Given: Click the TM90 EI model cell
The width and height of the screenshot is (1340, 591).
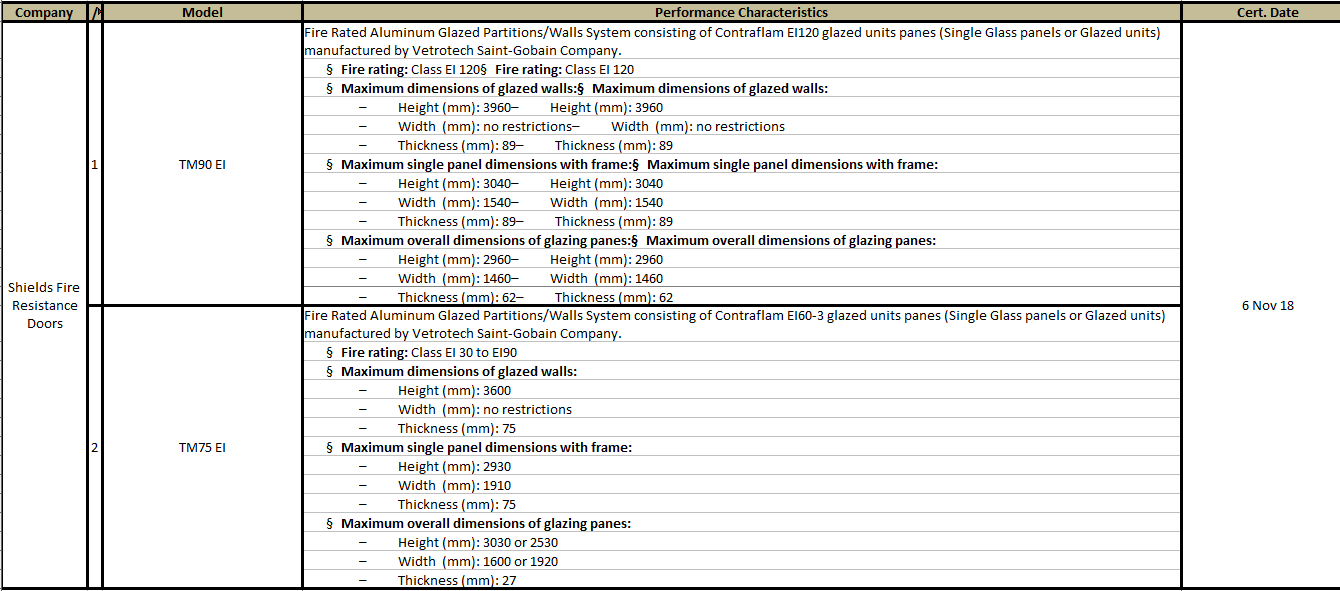Looking at the screenshot, I should pos(202,164).
